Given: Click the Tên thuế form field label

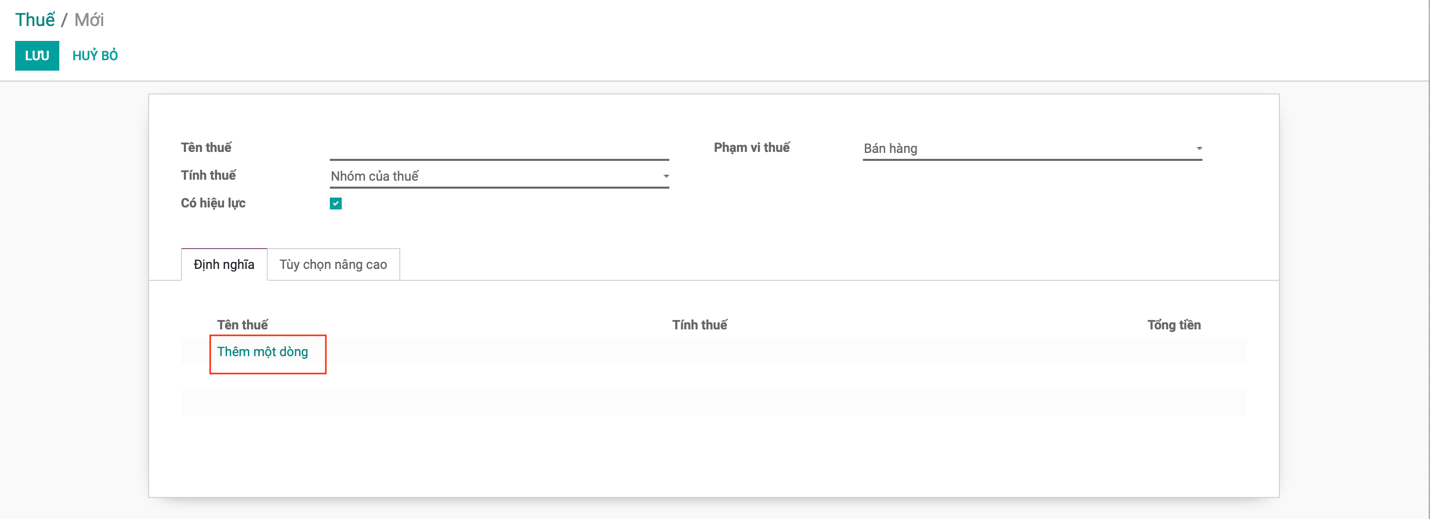Looking at the screenshot, I should point(206,148).
